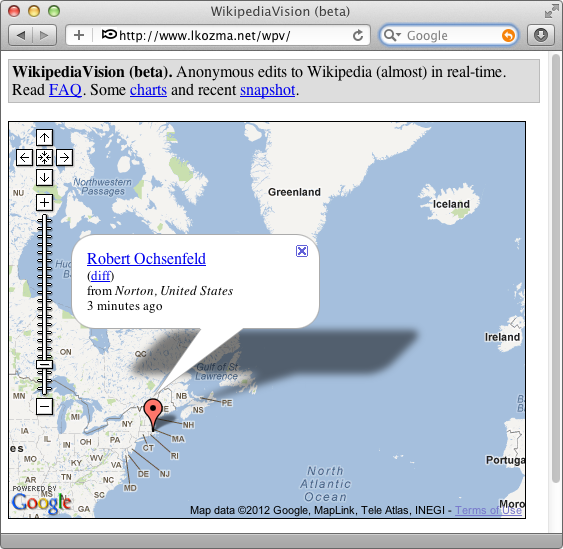The height and width of the screenshot is (549, 563).
Task: Reload the page with the refresh icon
Action: 358,35
